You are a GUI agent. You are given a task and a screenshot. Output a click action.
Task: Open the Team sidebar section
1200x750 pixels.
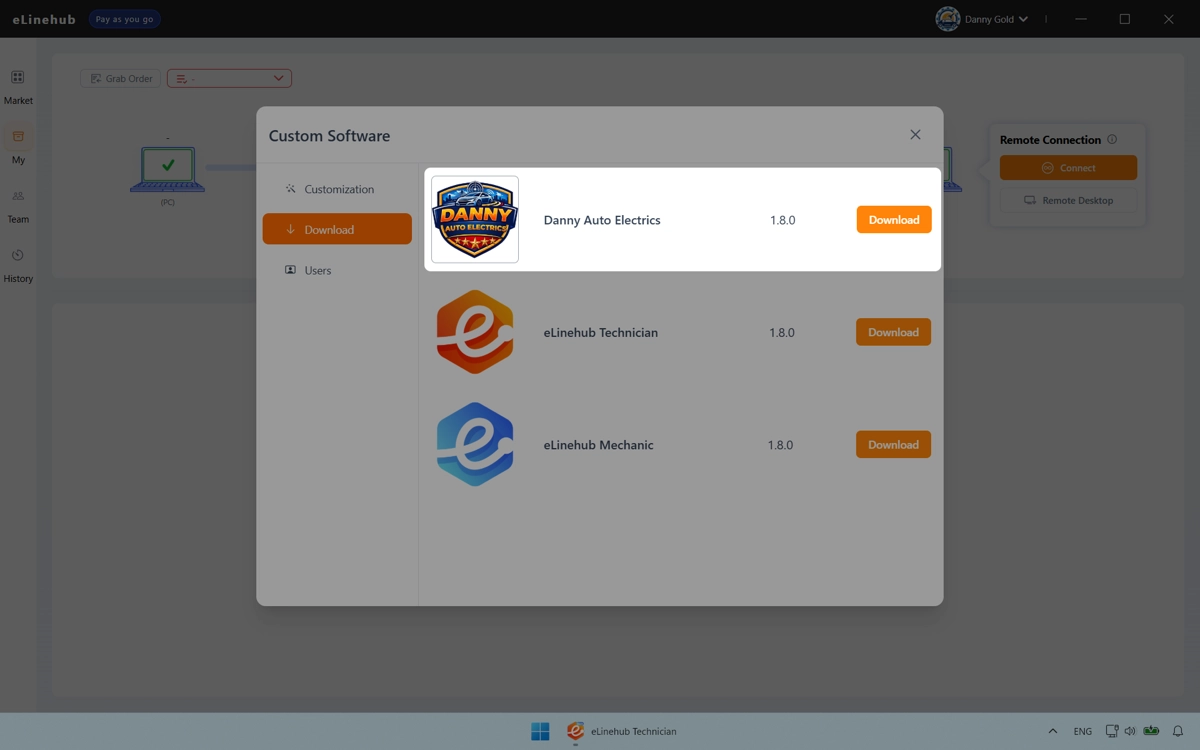click(x=18, y=206)
